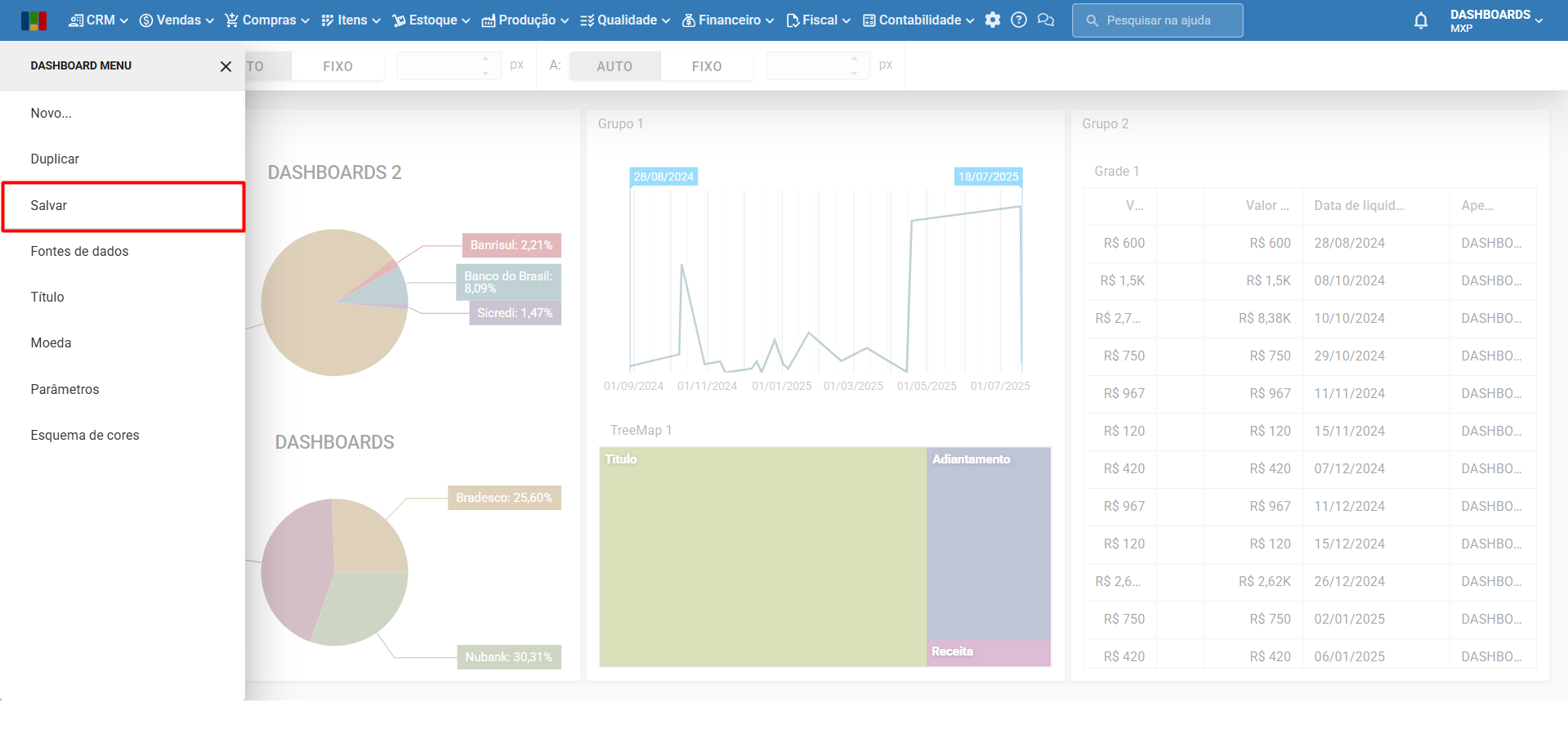The height and width of the screenshot is (734, 1568).
Task: Choose Esquema de cores option
Action: tap(85, 436)
